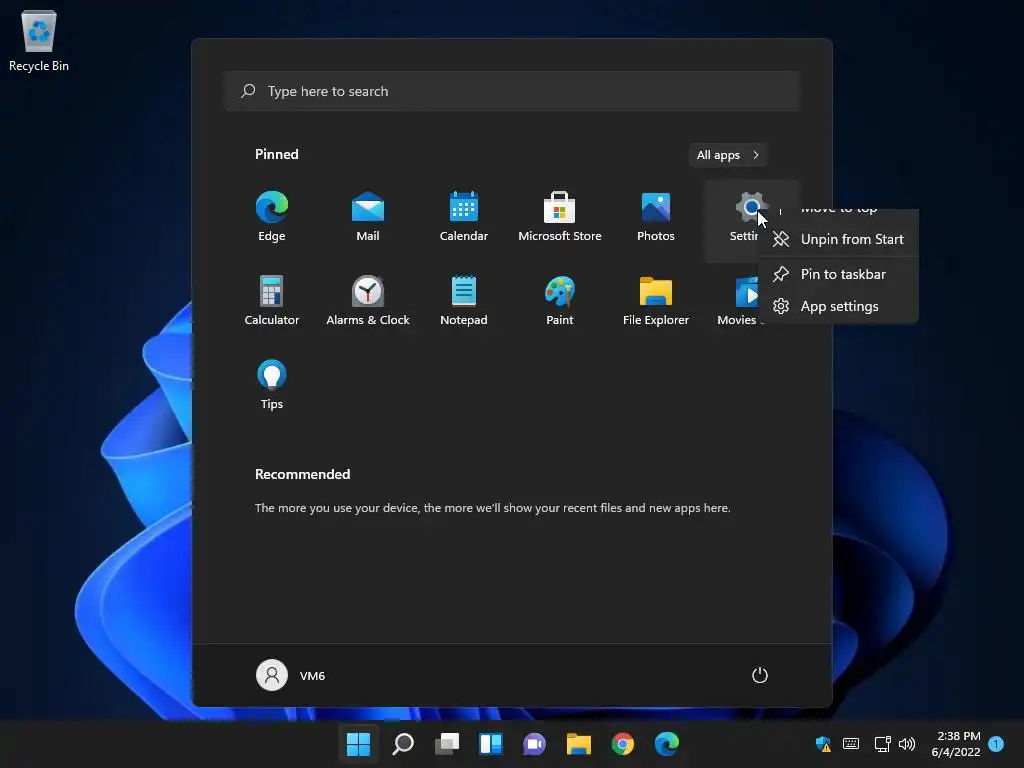
Task: Choose Move to top in the context menu
Action: (839, 211)
